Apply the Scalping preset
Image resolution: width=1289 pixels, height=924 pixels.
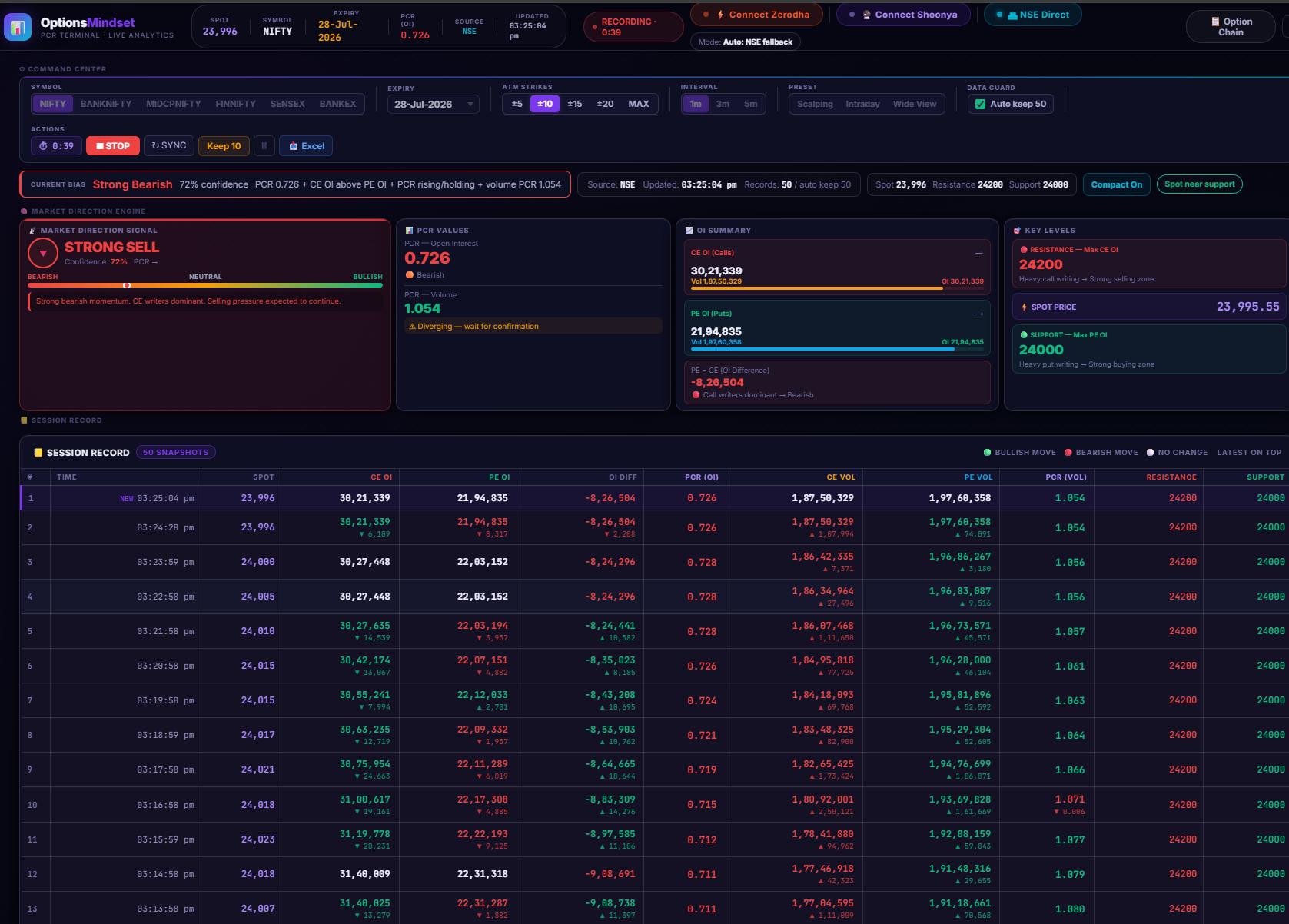[815, 104]
